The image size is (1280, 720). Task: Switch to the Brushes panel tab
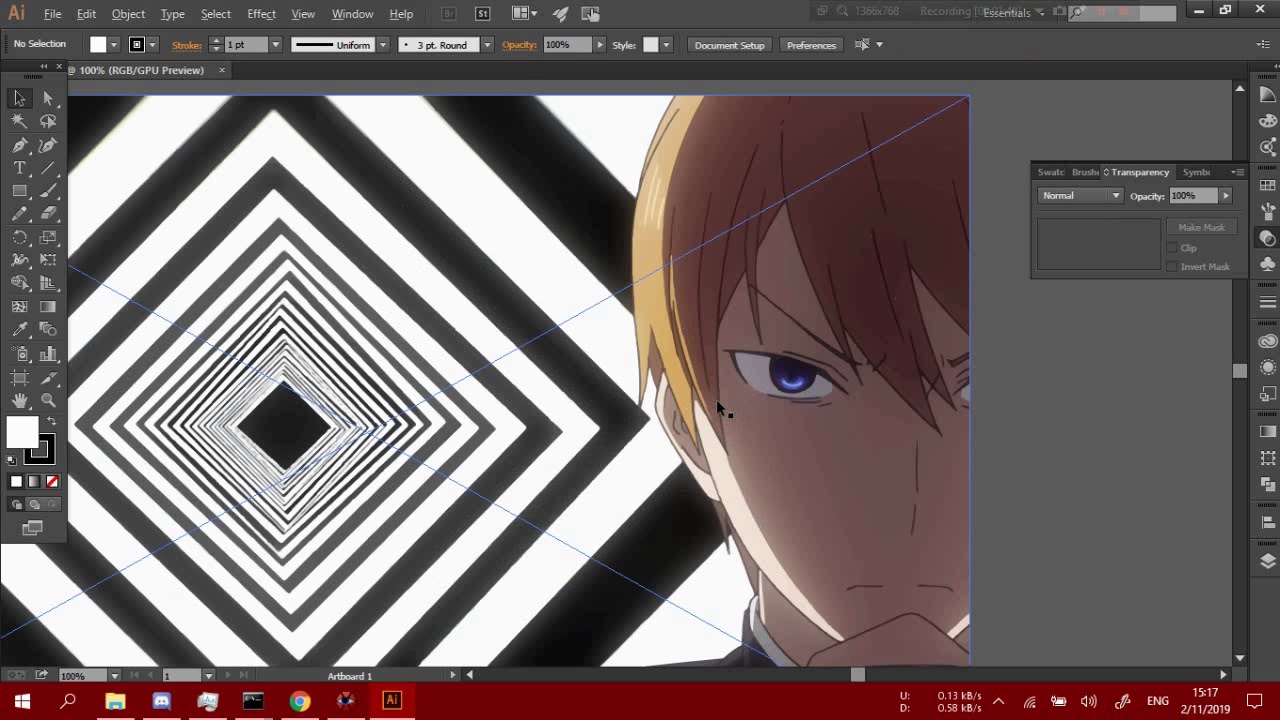tap(1085, 172)
